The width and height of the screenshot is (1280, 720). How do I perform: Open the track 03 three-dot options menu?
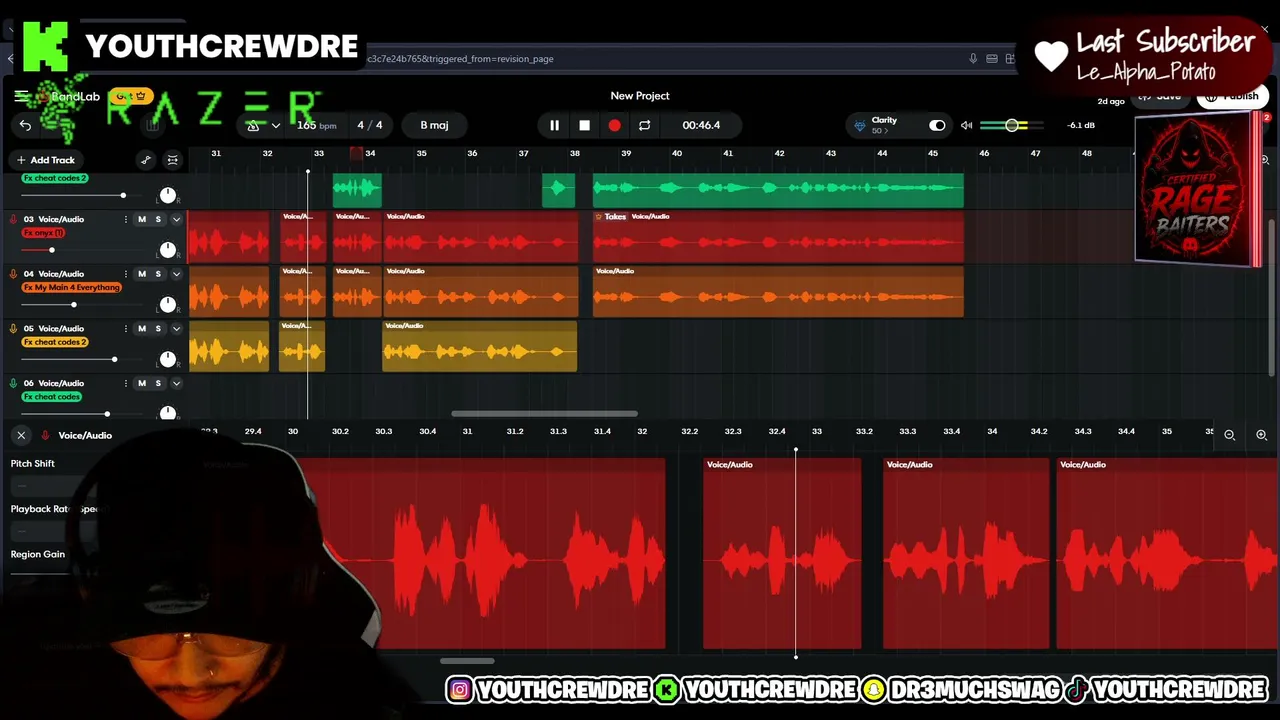125,219
